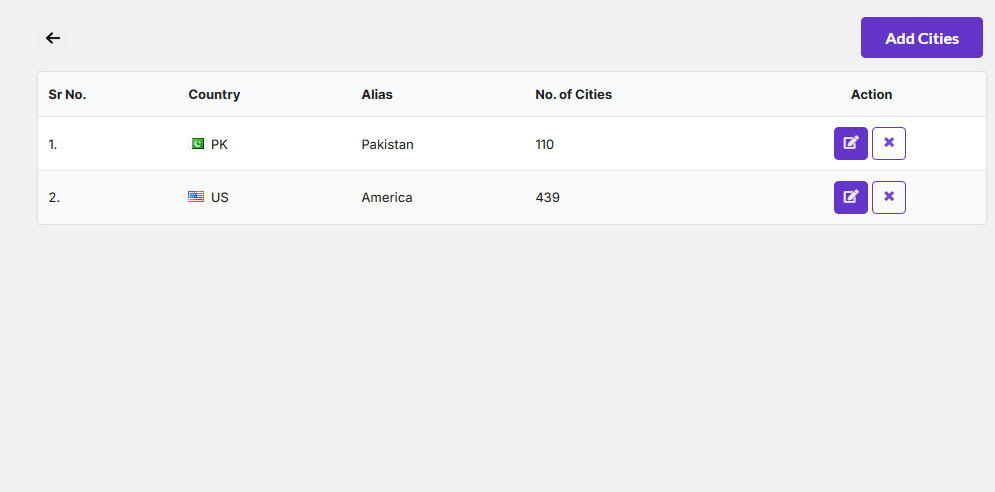The image size is (995, 492).
Task: Remove the America row with X icon
Action: (x=888, y=197)
